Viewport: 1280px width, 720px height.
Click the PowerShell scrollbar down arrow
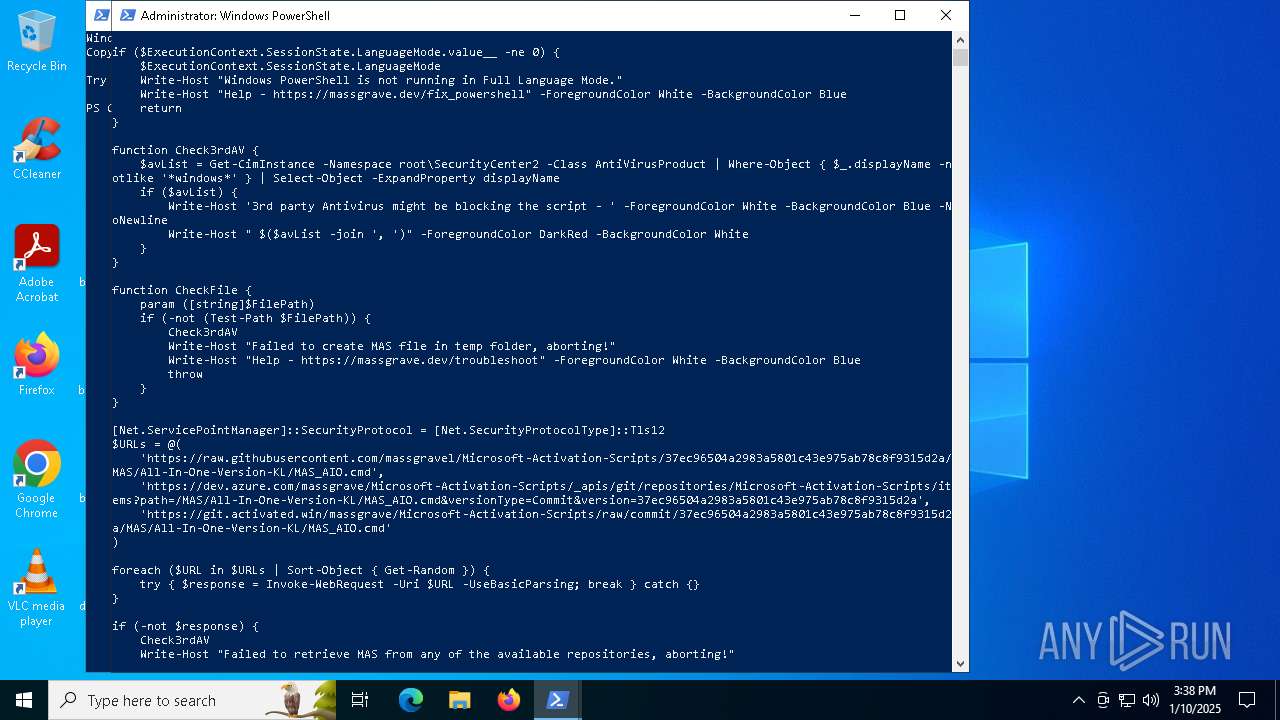pos(960,663)
